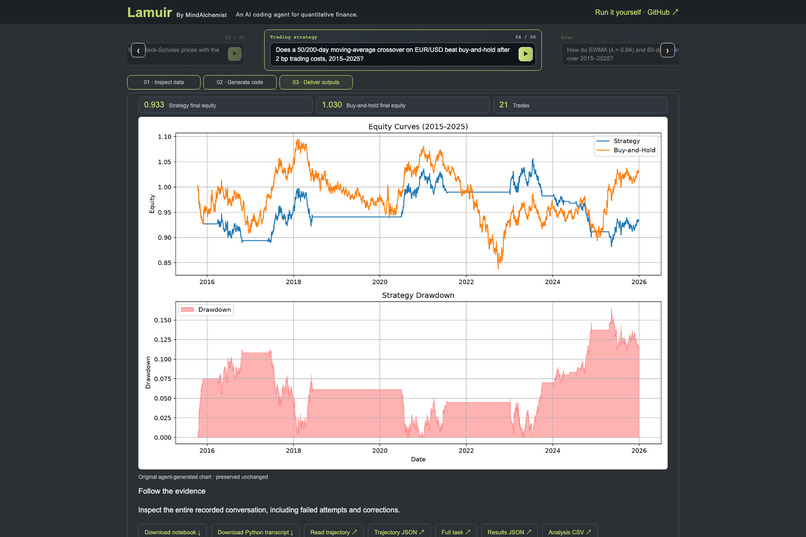Click the Equity Curves (2015-2025) chart title
Image resolution: width=806 pixels, height=537 pixels.
coord(418,126)
